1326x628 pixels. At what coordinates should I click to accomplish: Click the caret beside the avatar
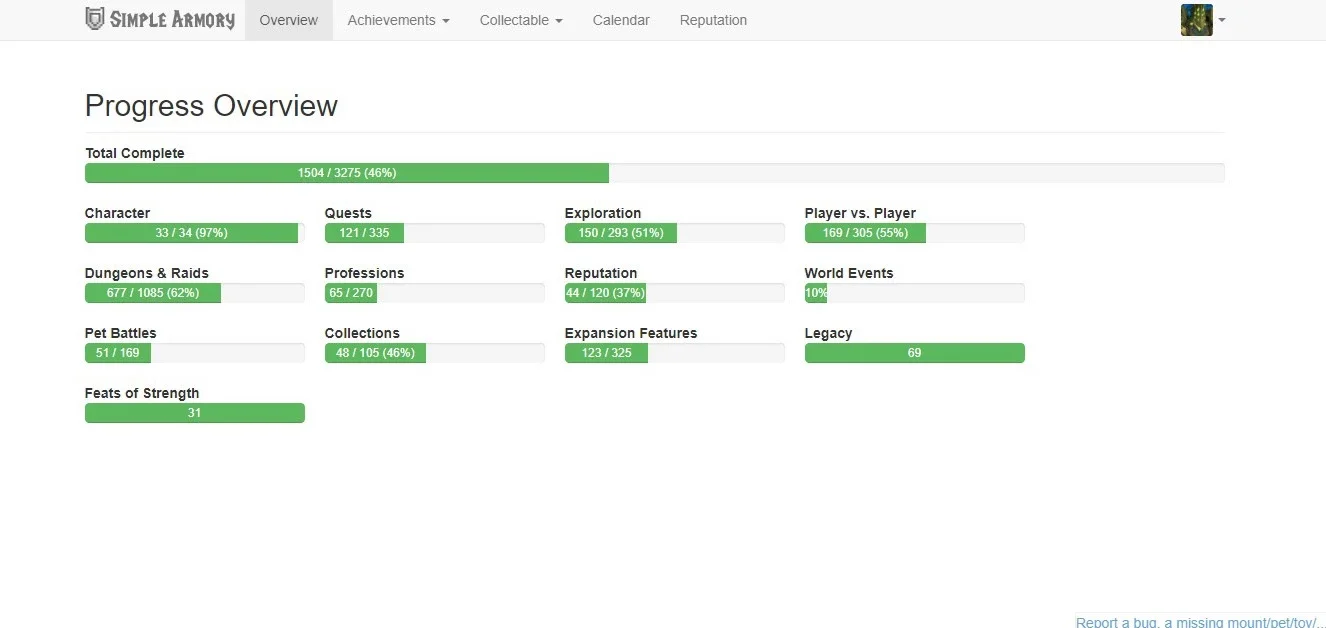1222,20
